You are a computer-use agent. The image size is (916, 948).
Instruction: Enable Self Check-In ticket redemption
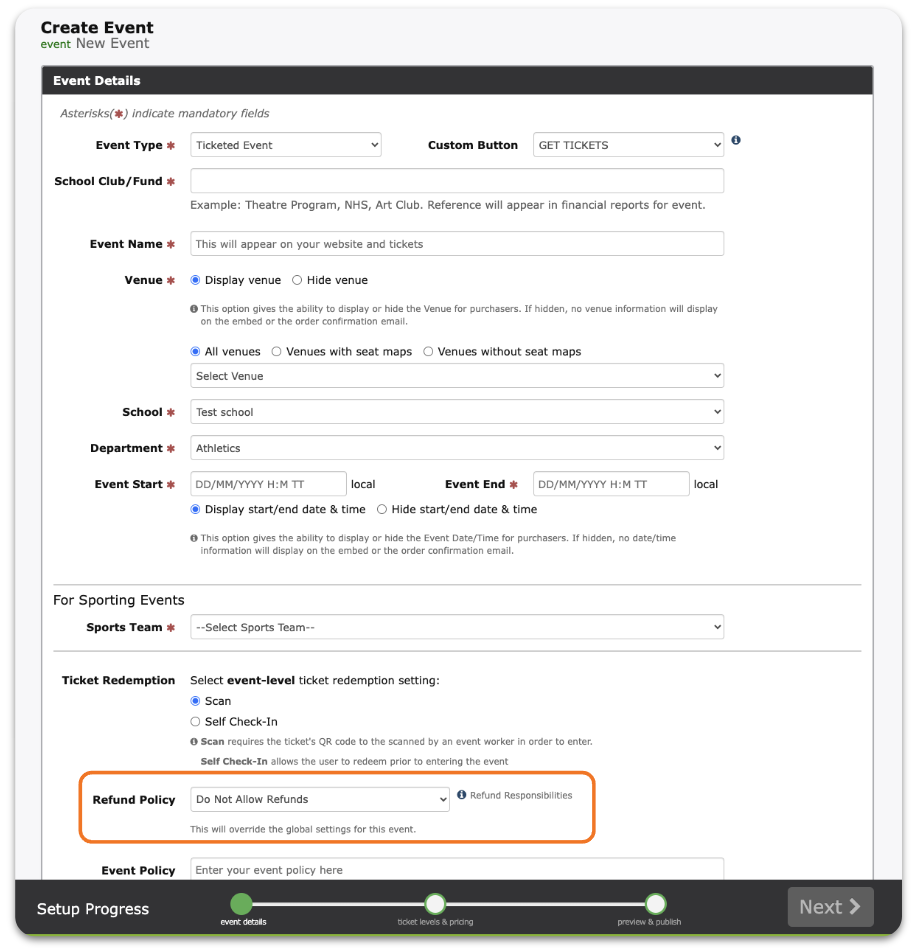(196, 722)
